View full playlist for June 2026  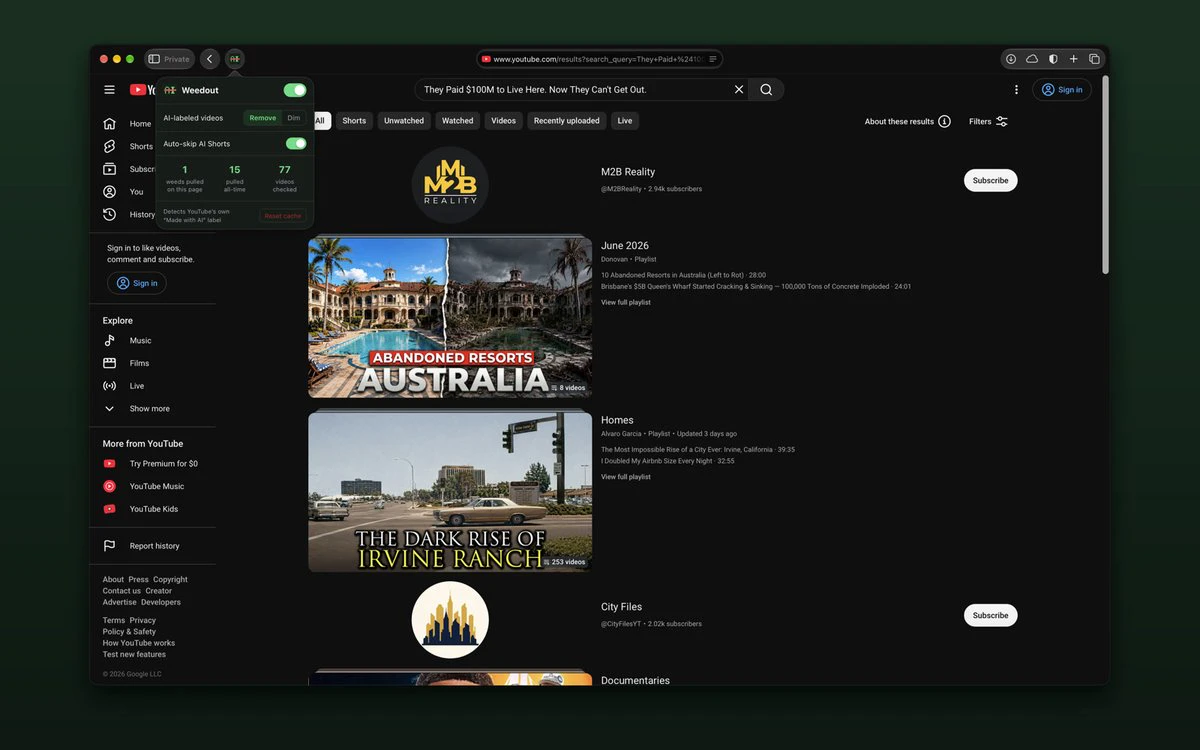(626, 302)
